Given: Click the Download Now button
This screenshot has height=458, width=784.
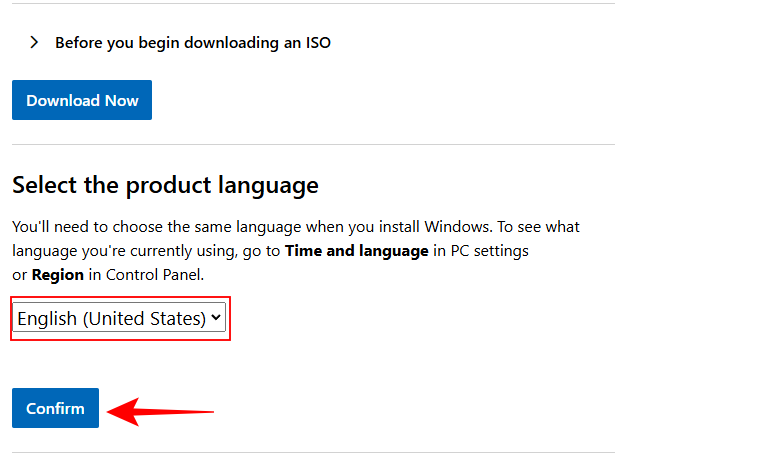Looking at the screenshot, I should tap(82, 100).
